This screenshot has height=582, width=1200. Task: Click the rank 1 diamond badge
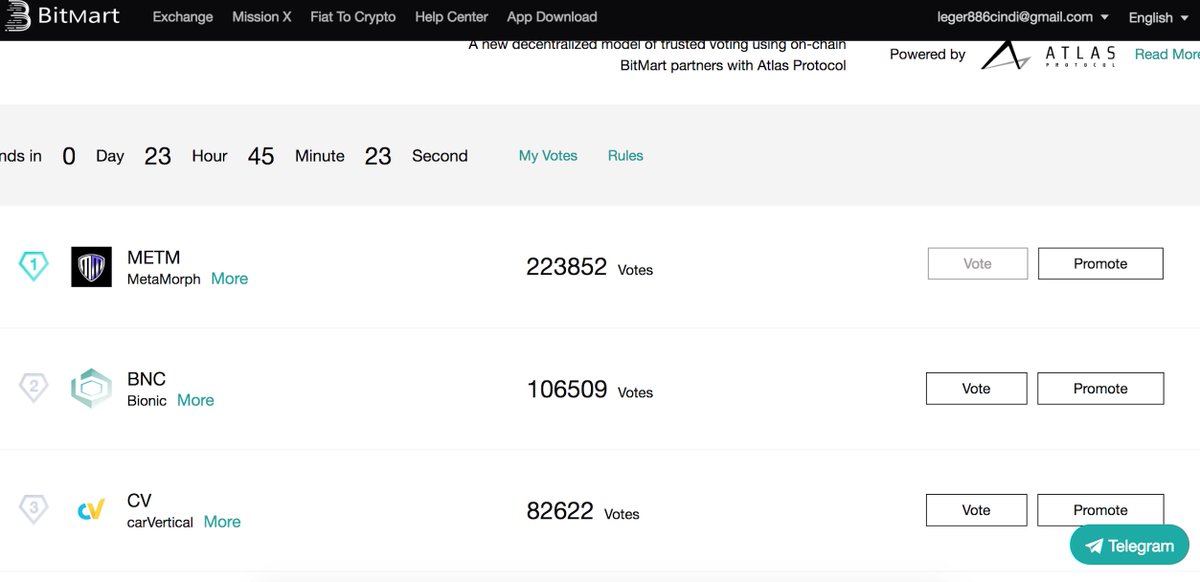point(34,266)
